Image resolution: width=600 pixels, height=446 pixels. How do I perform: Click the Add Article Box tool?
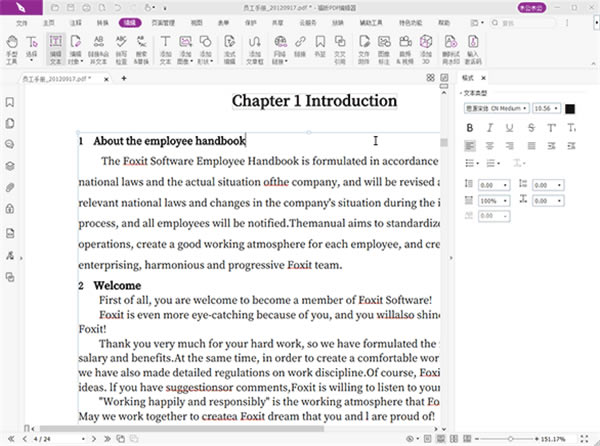click(x=254, y=50)
